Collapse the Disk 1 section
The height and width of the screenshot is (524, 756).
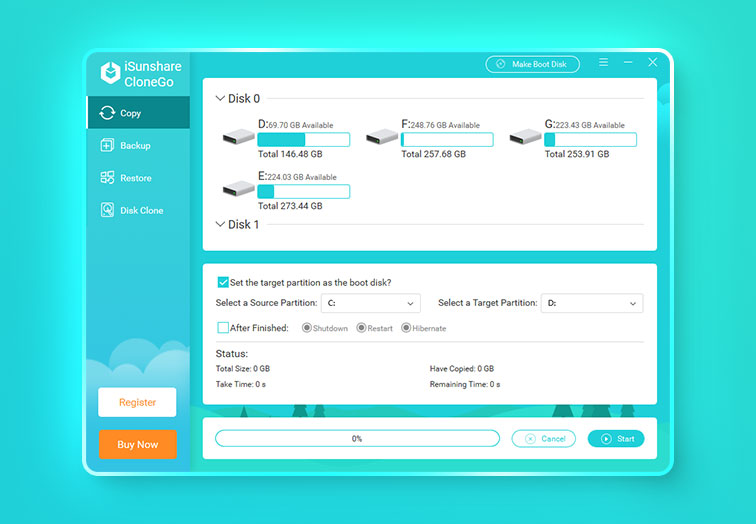(x=220, y=224)
